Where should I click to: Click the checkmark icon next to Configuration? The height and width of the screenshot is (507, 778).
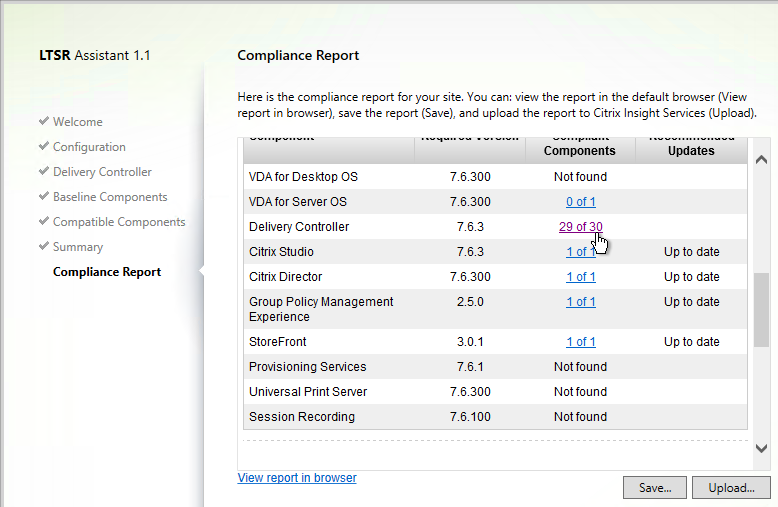44,146
